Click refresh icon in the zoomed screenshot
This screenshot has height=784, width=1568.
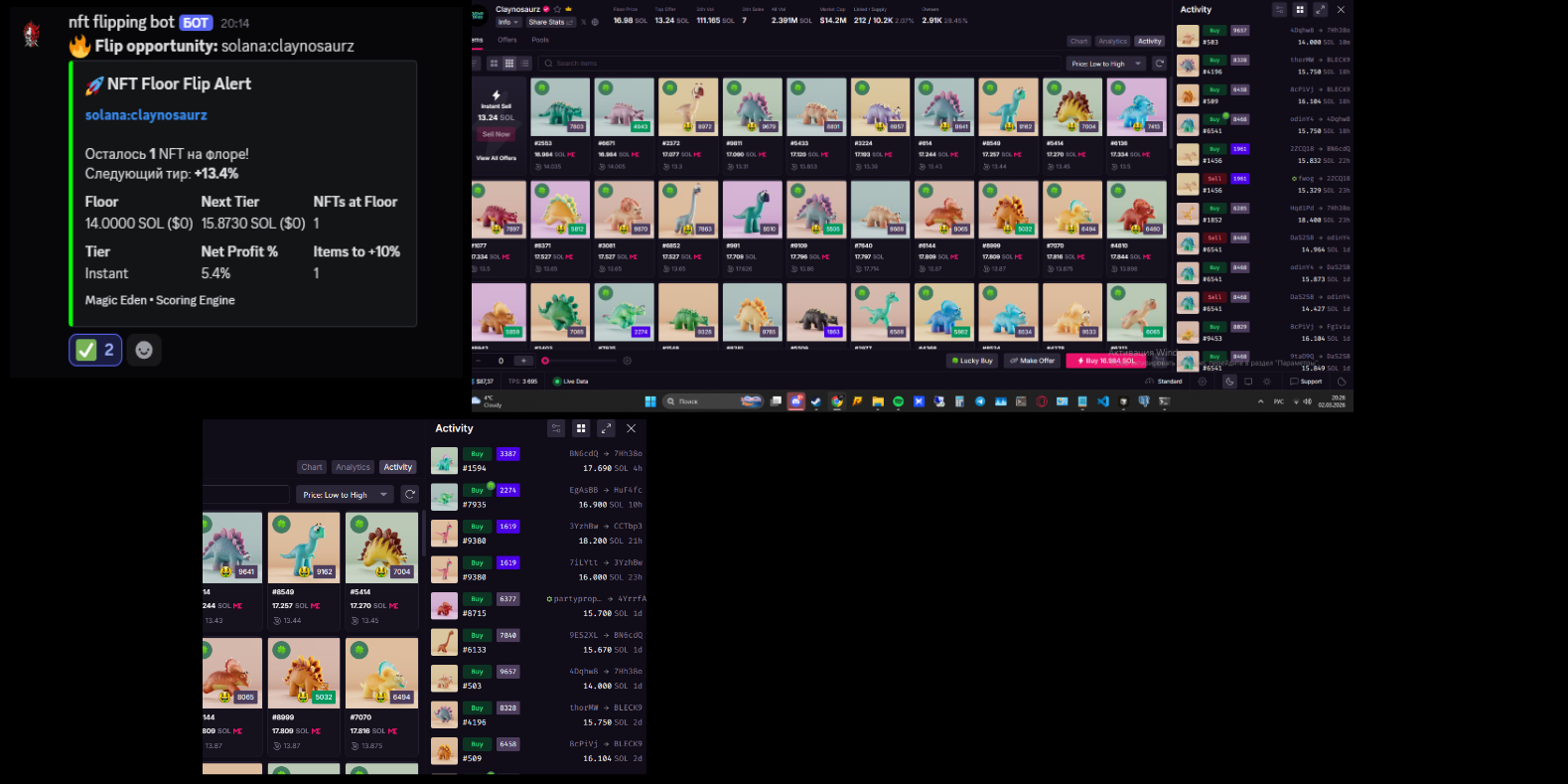pyautogui.click(x=410, y=494)
